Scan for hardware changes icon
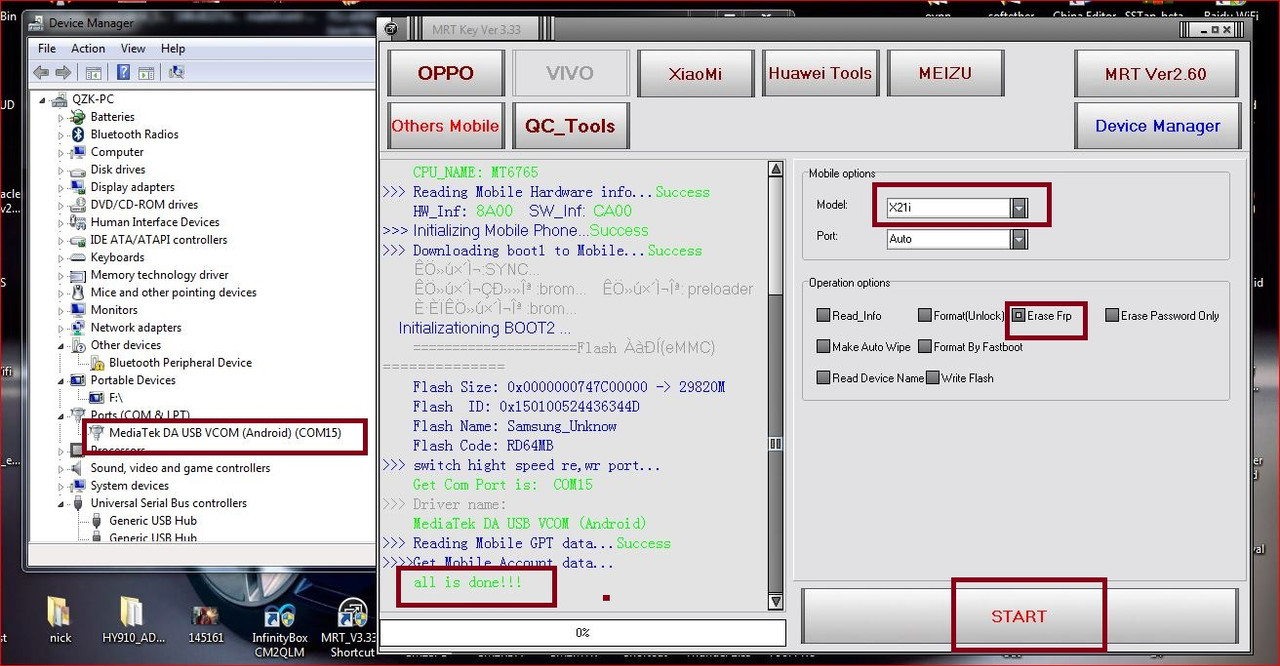Viewport: 1280px width, 666px height. pyautogui.click(x=177, y=72)
